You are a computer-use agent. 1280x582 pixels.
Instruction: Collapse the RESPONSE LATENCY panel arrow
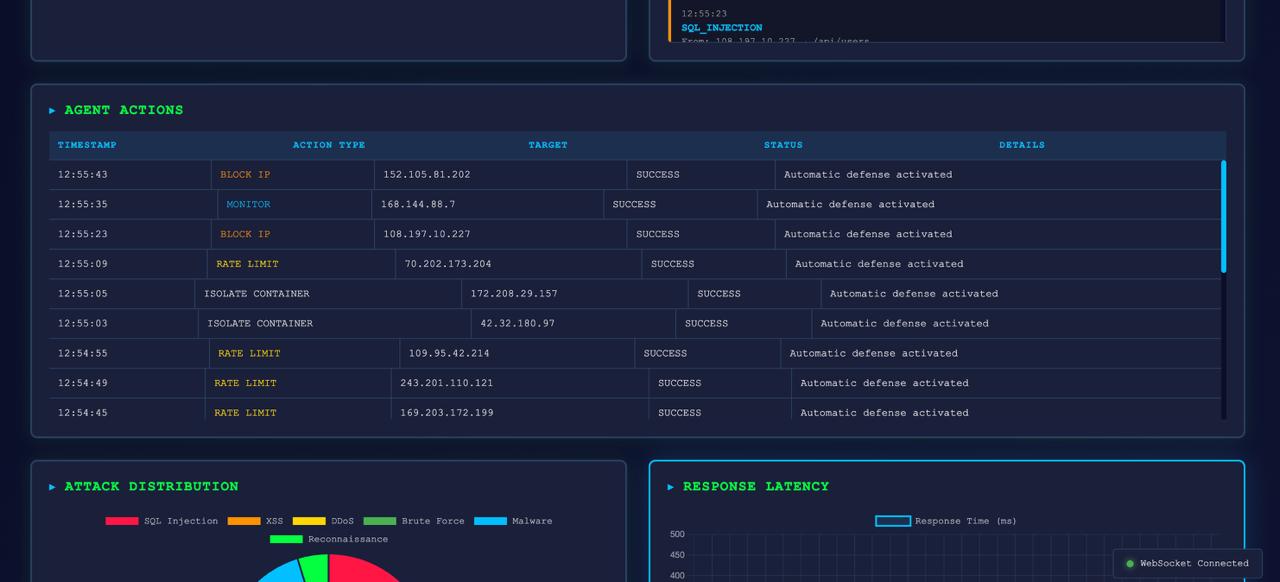pyautogui.click(x=670, y=486)
